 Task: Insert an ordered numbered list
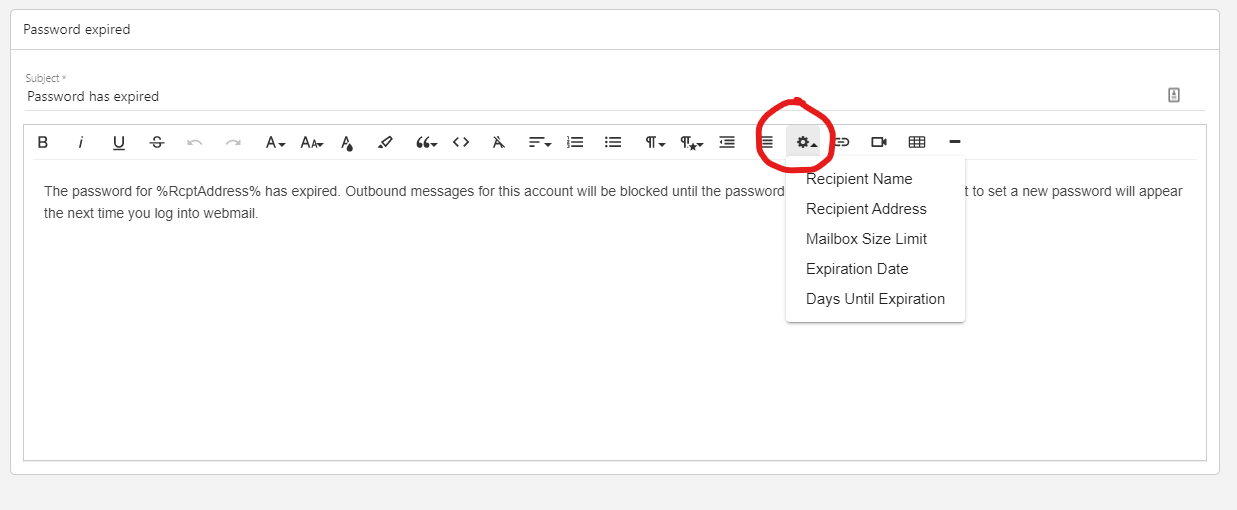[575, 142]
